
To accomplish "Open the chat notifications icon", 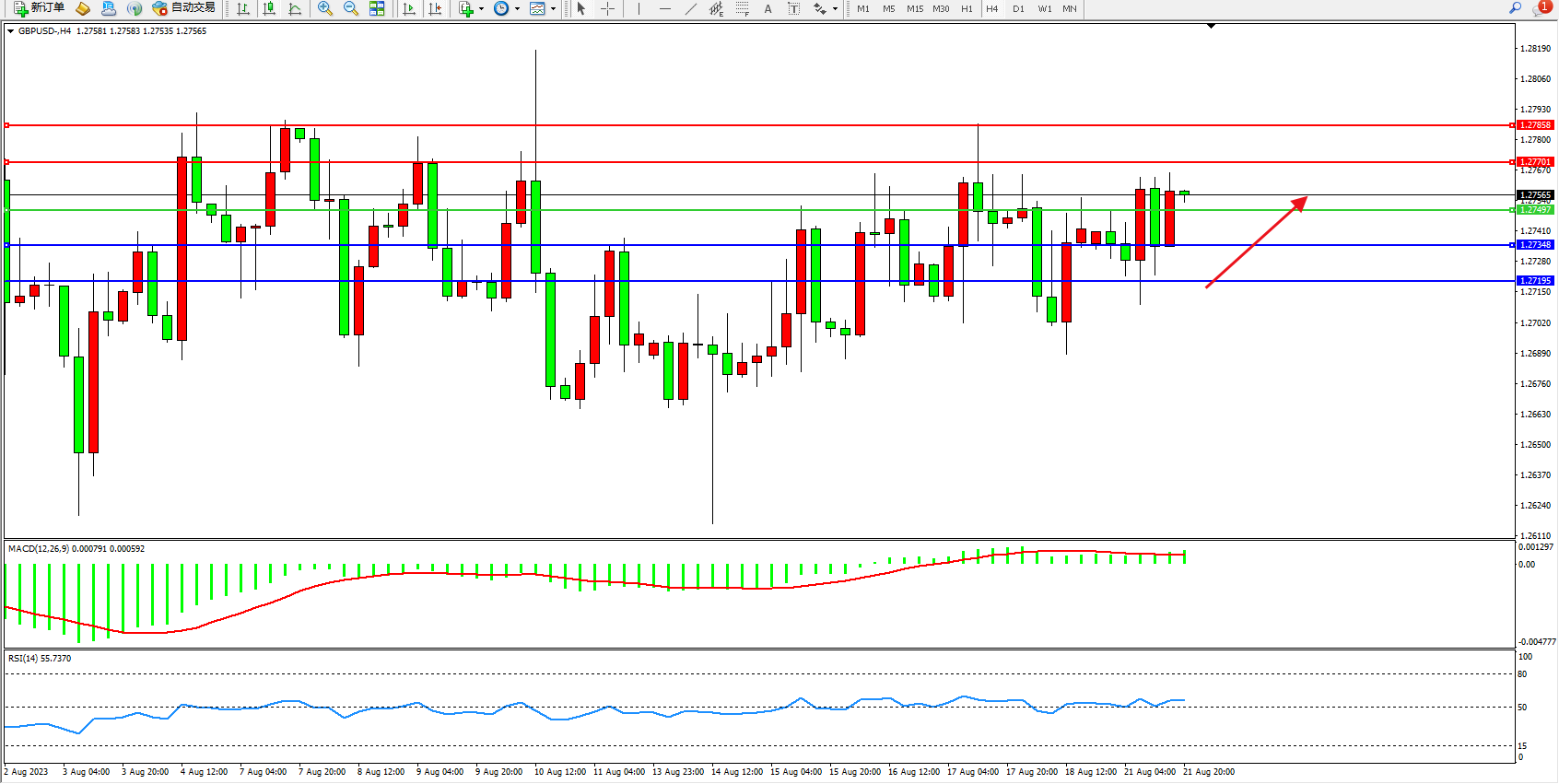I will click(x=1541, y=8).
